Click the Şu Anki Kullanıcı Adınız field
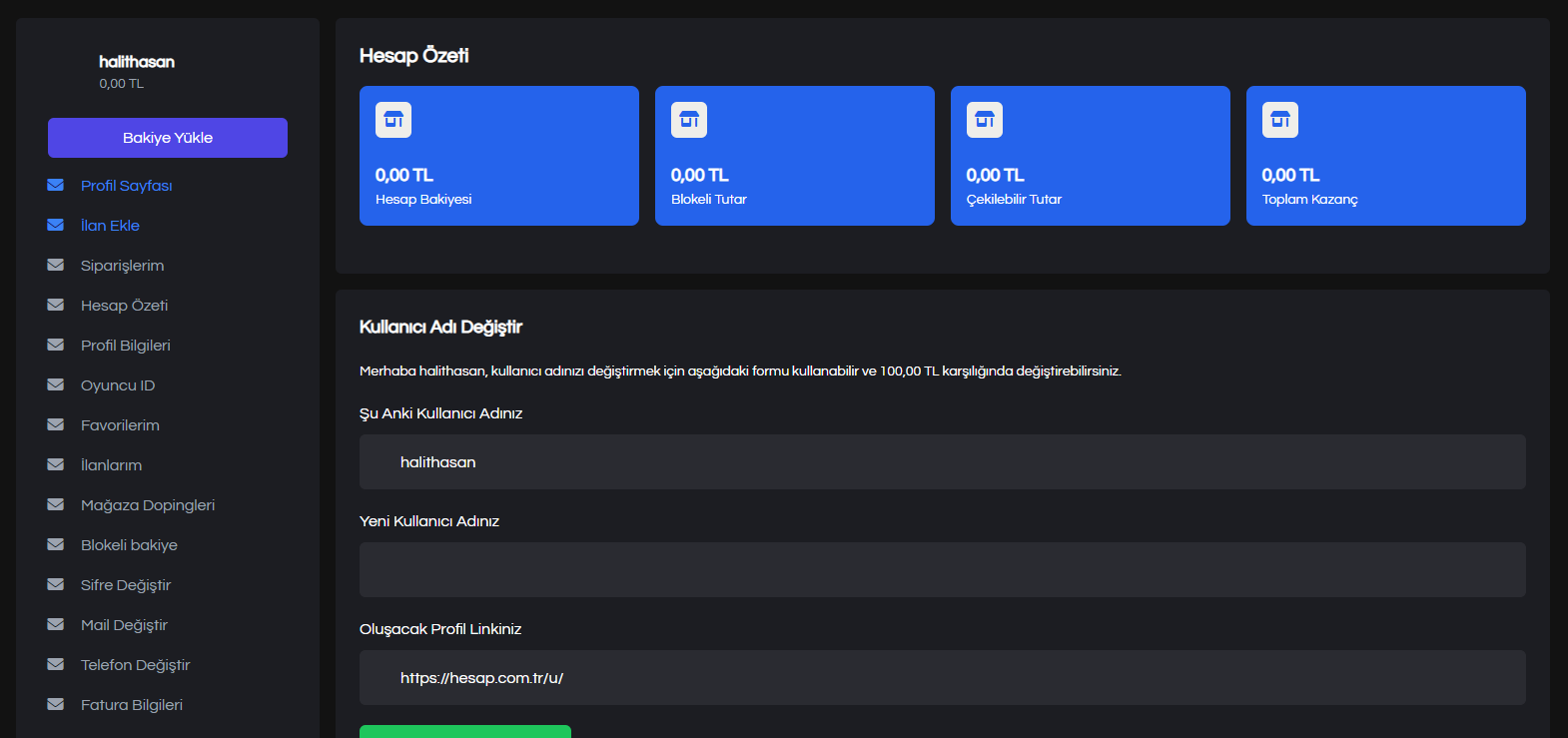 coord(943,461)
